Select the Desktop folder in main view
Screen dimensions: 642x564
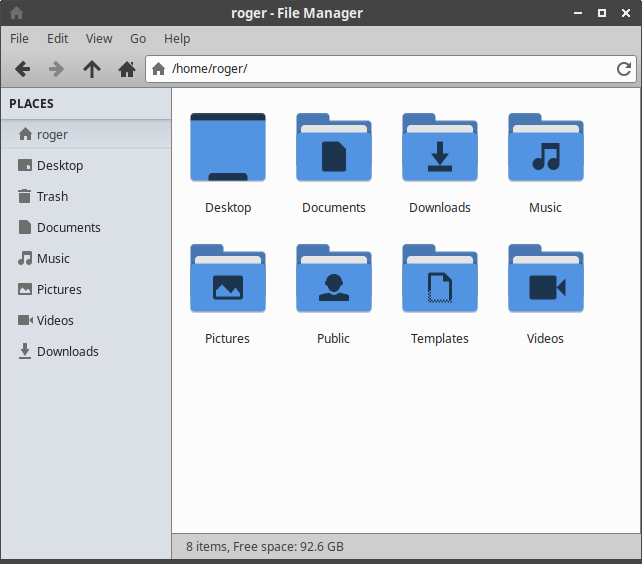tap(228, 148)
